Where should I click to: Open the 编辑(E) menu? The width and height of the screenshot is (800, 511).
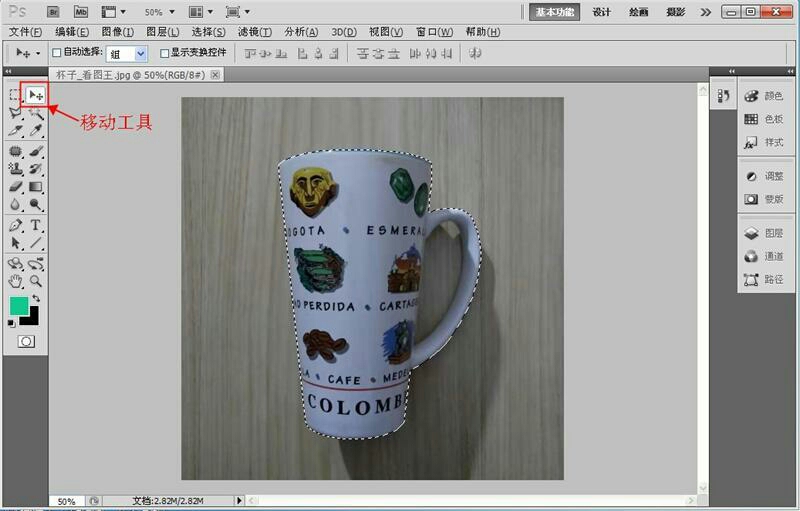click(x=71, y=32)
